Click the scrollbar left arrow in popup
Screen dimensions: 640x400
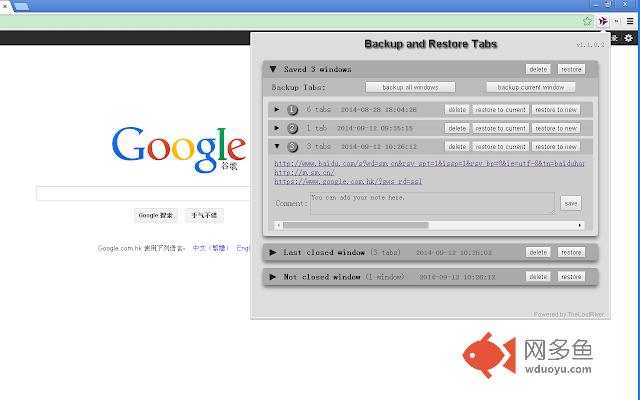coord(279,225)
